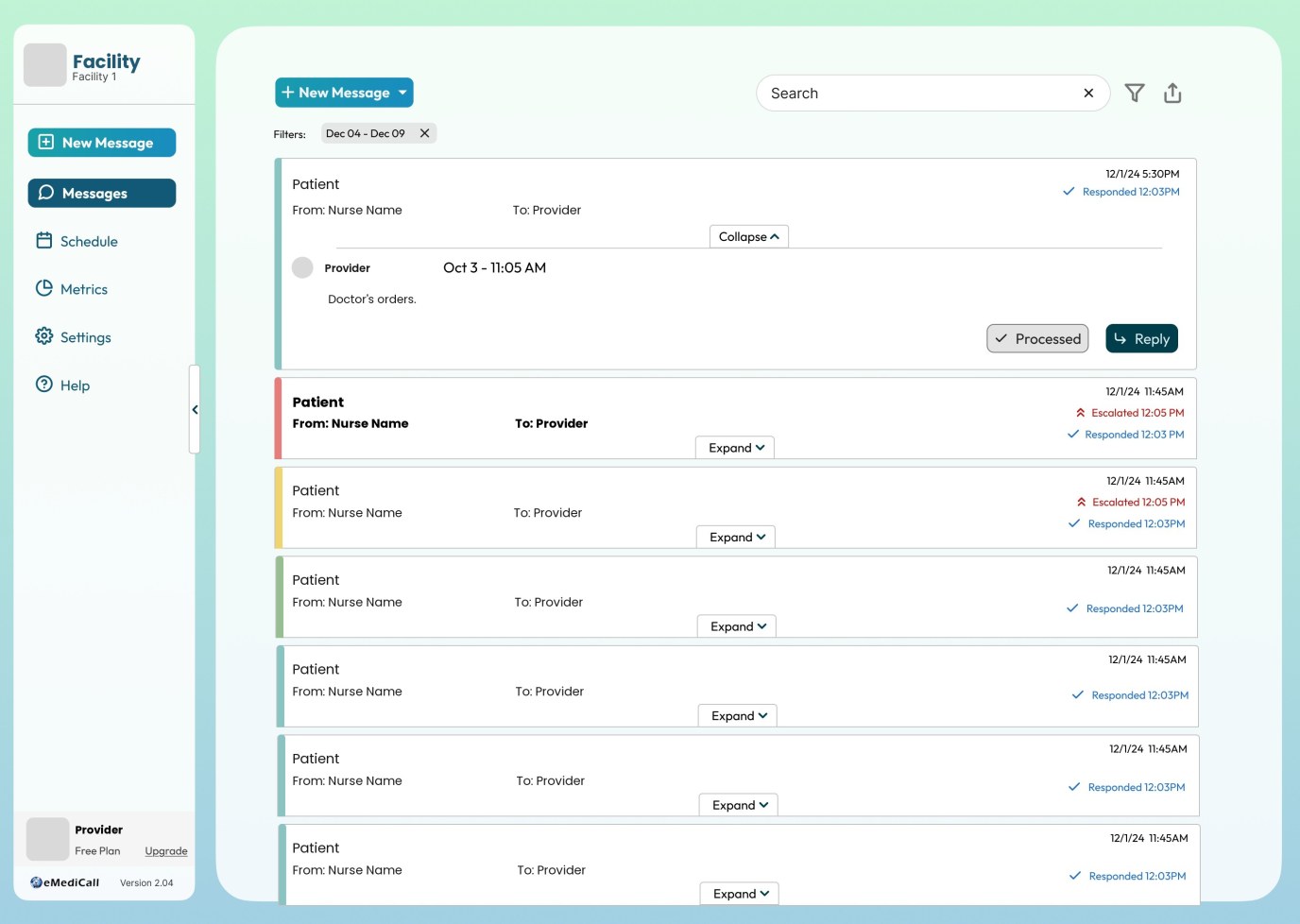1300x924 pixels.
Task: Click Responded 12:03 PM in red-bar message
Action: (x=1125, y=435)
